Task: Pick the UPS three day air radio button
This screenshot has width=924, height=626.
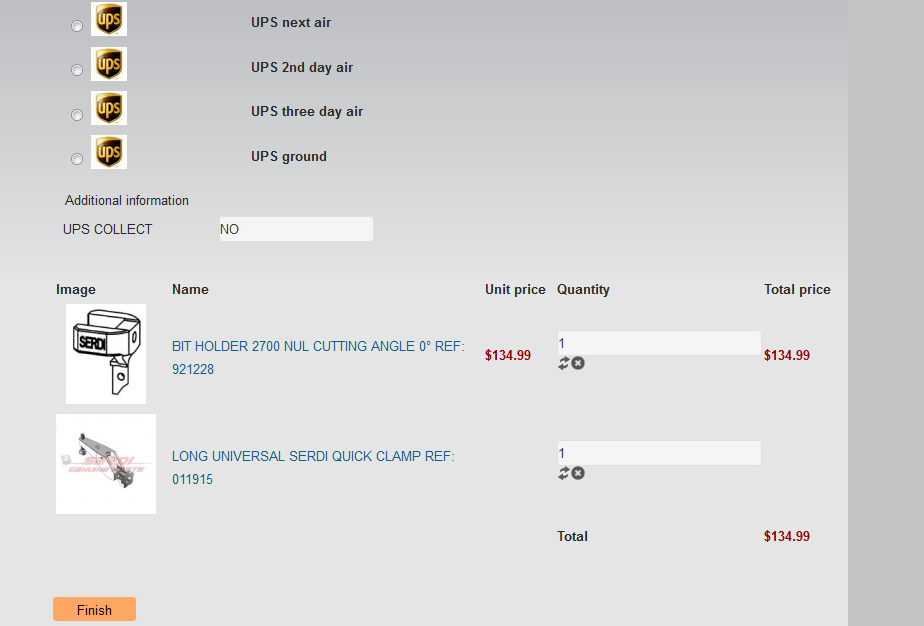Action: (77, 115)
